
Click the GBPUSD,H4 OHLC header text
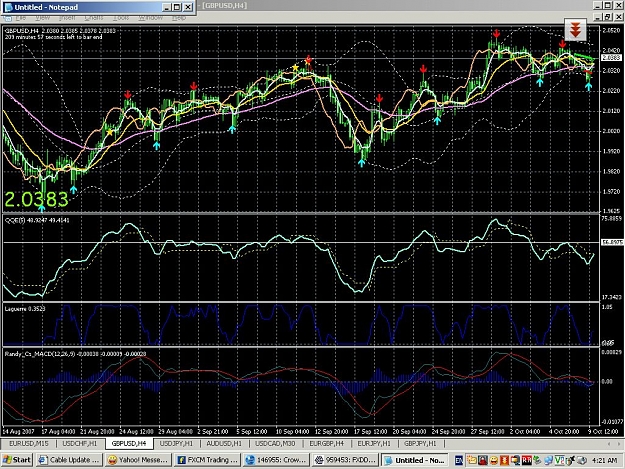point(60,31)
